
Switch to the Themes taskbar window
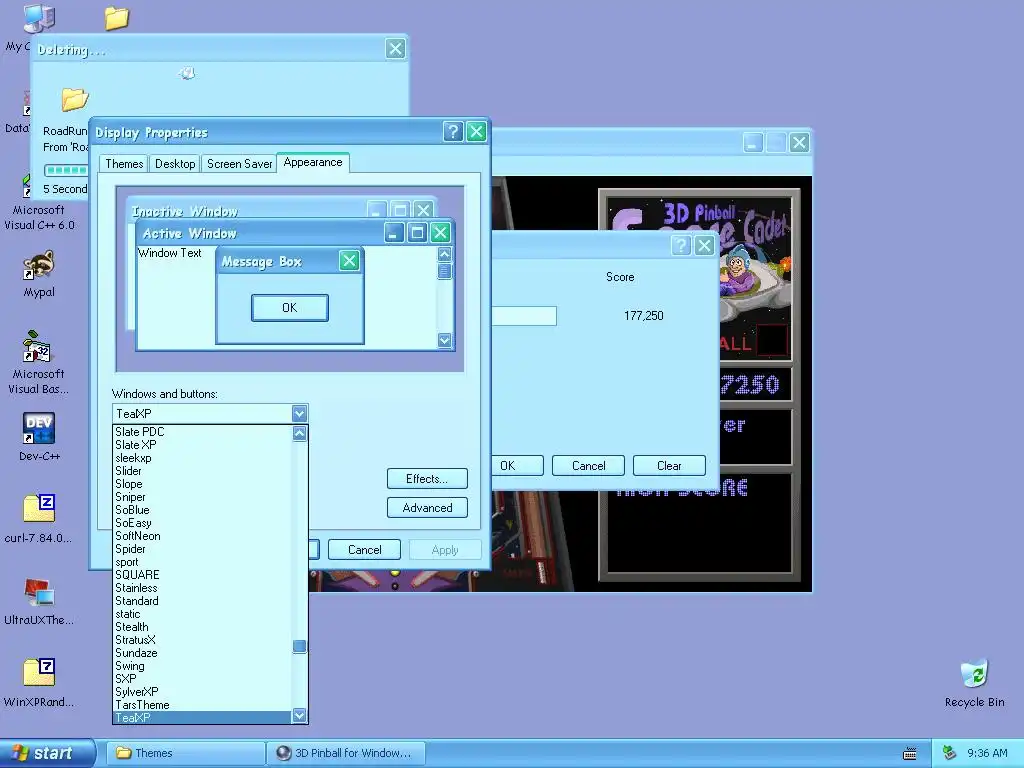pos(185,753)
